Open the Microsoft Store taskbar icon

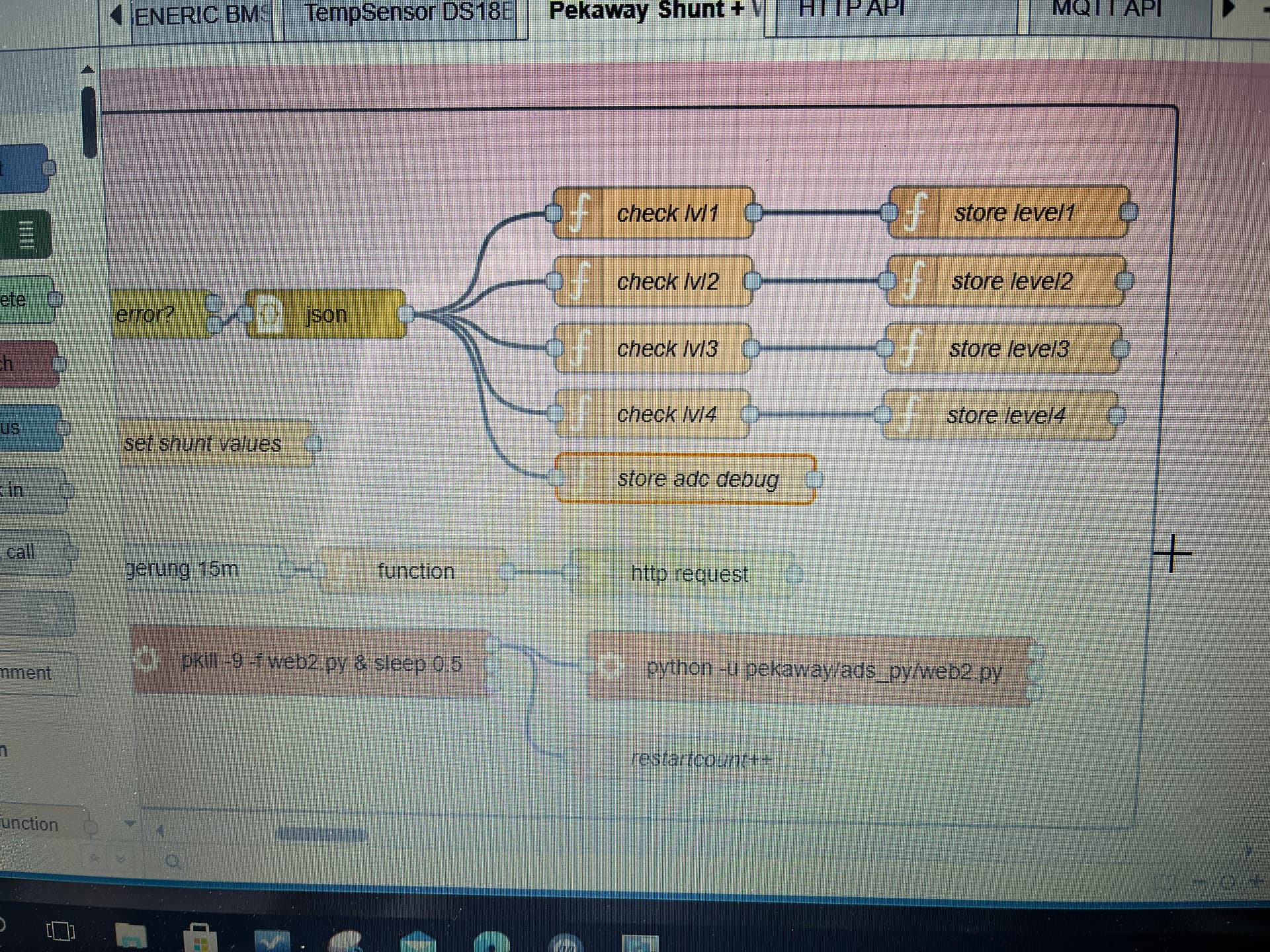(200, 937)
